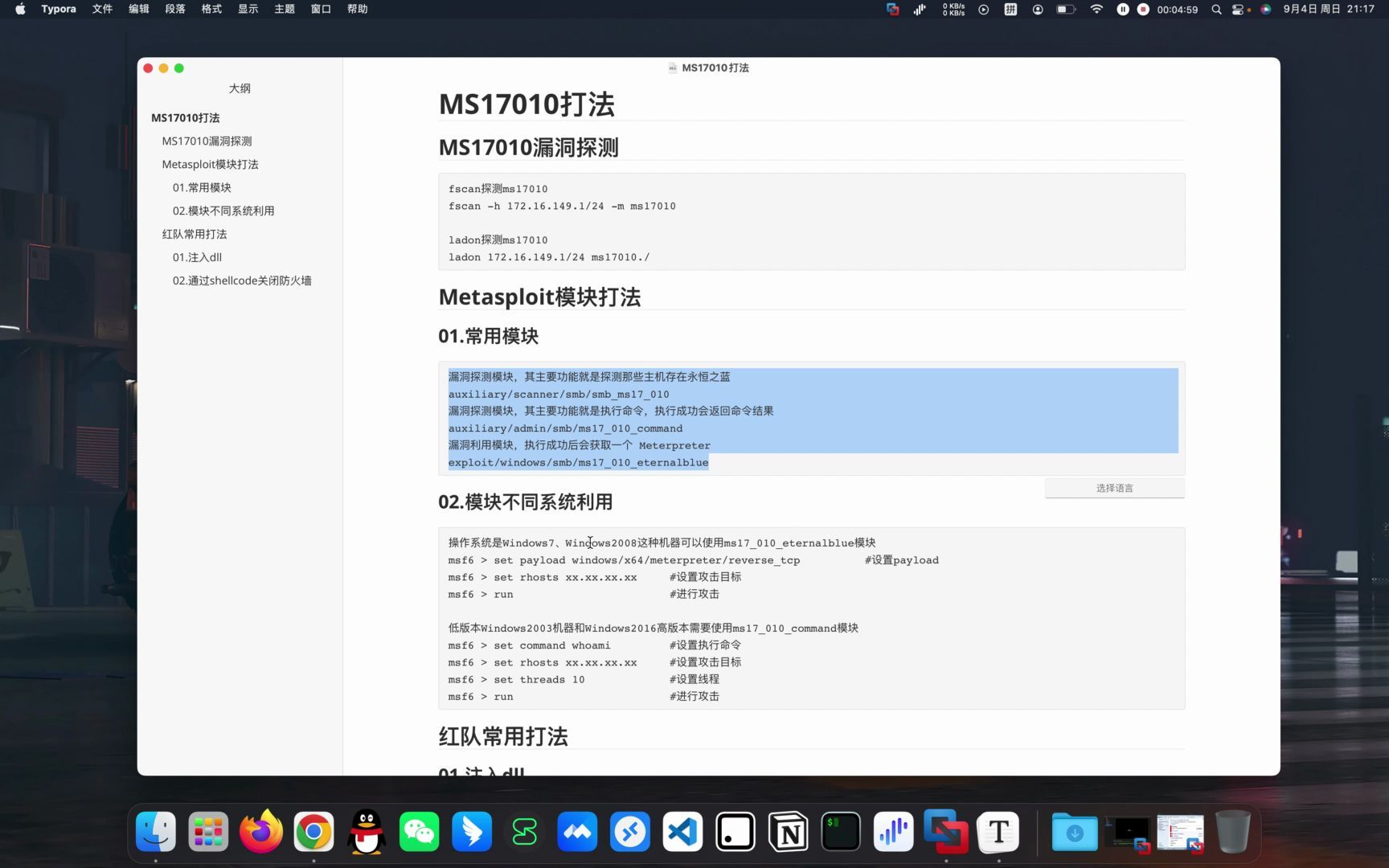
Task: Click the play circle menu bar icon
Action: tap(983, 9)
